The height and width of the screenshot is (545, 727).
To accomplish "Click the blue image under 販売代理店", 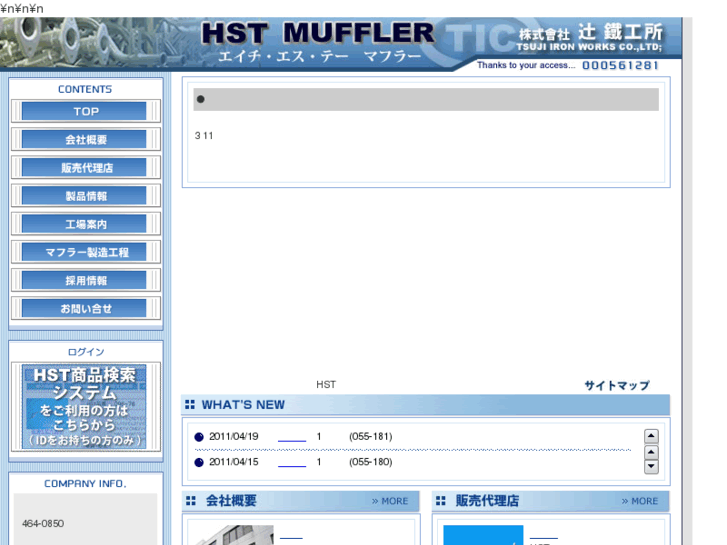I will click(x=483, y=535).
